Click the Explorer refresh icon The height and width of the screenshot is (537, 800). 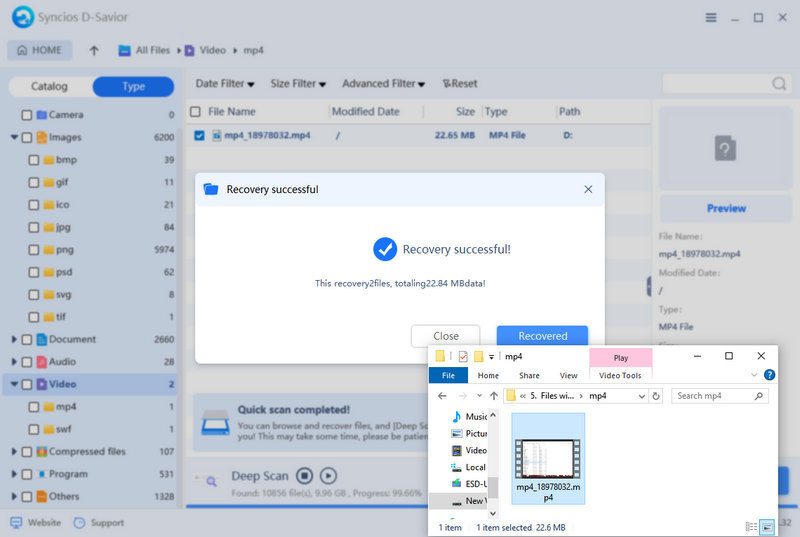656,396
